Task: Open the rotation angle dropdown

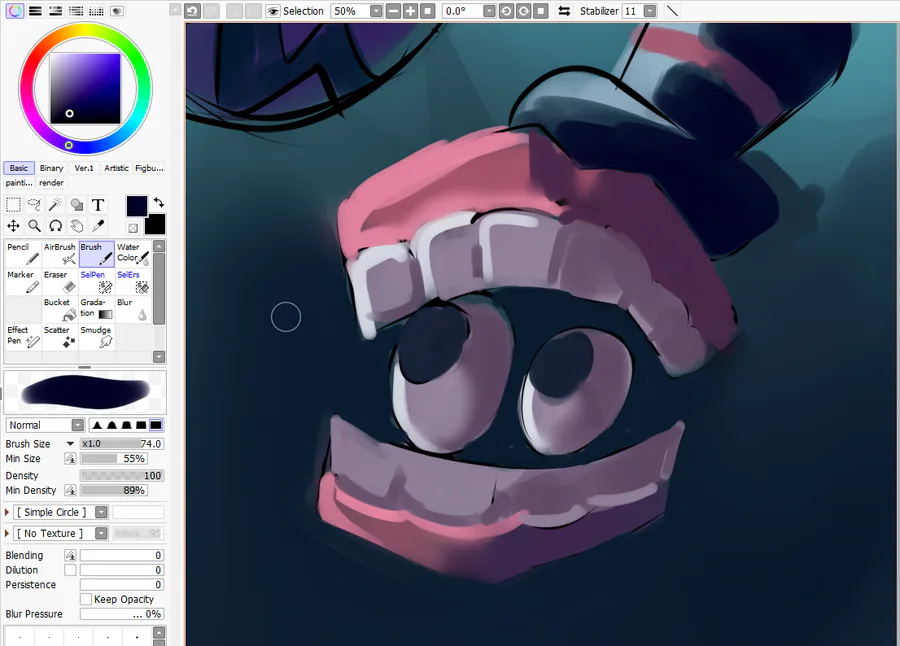Action: pyautogui.click(x=489, y=11)
